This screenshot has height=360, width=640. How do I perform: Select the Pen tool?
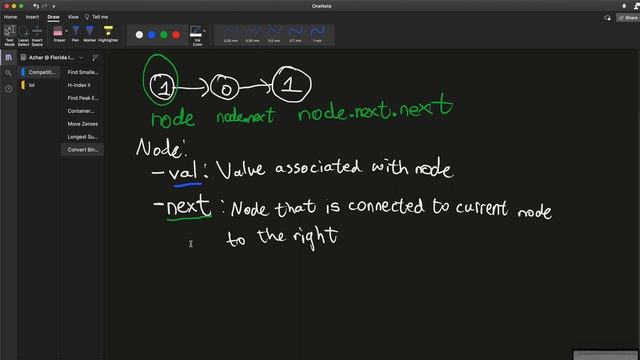[76, 34]
